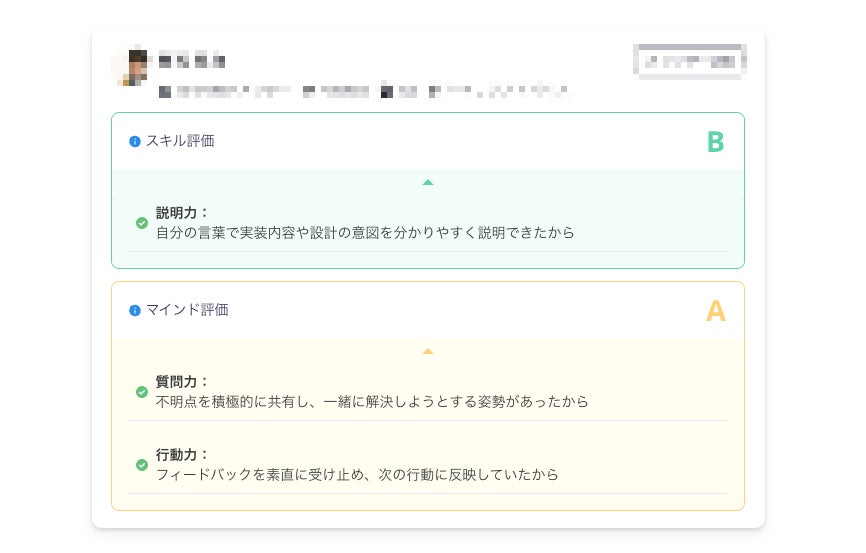Click the comment starting with フィードバックを素直に
The height and width of the screenshot is (553, 866).
pyautogui.click(x=357, y=475)
